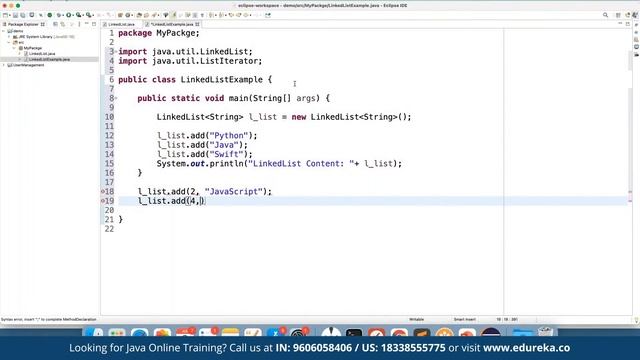Close the LinkedListExample.java editor tab
The width and height of the screenshot is (640, 360).
click(198, 24)
